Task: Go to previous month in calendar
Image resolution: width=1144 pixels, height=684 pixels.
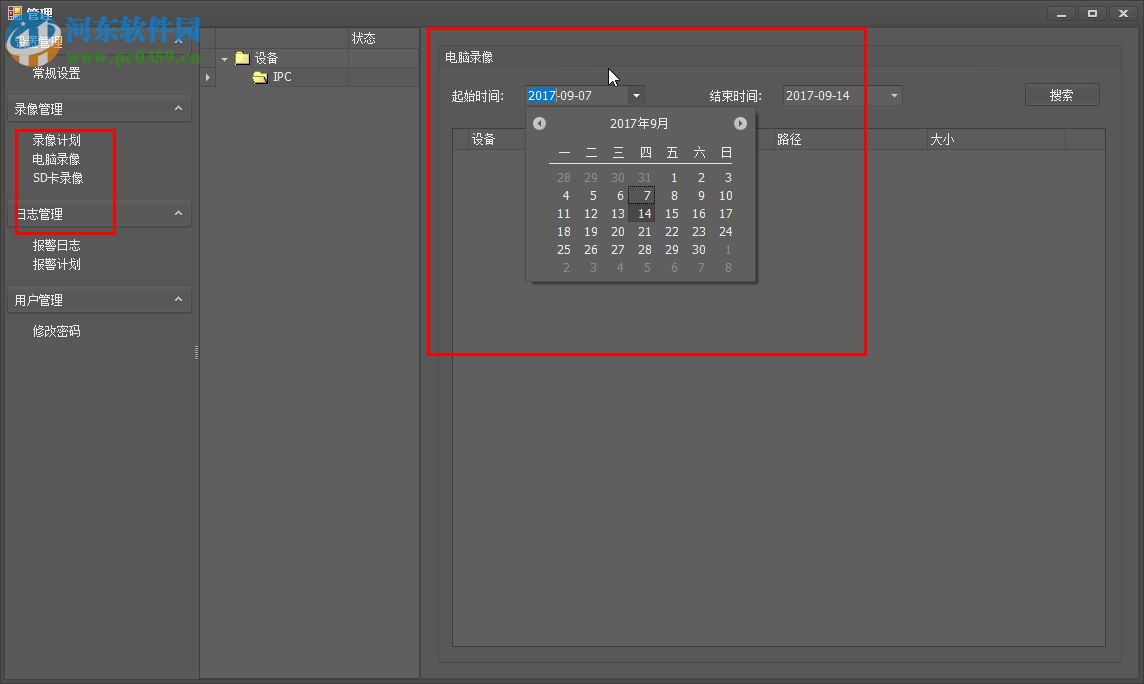Action: coord(539,123)
